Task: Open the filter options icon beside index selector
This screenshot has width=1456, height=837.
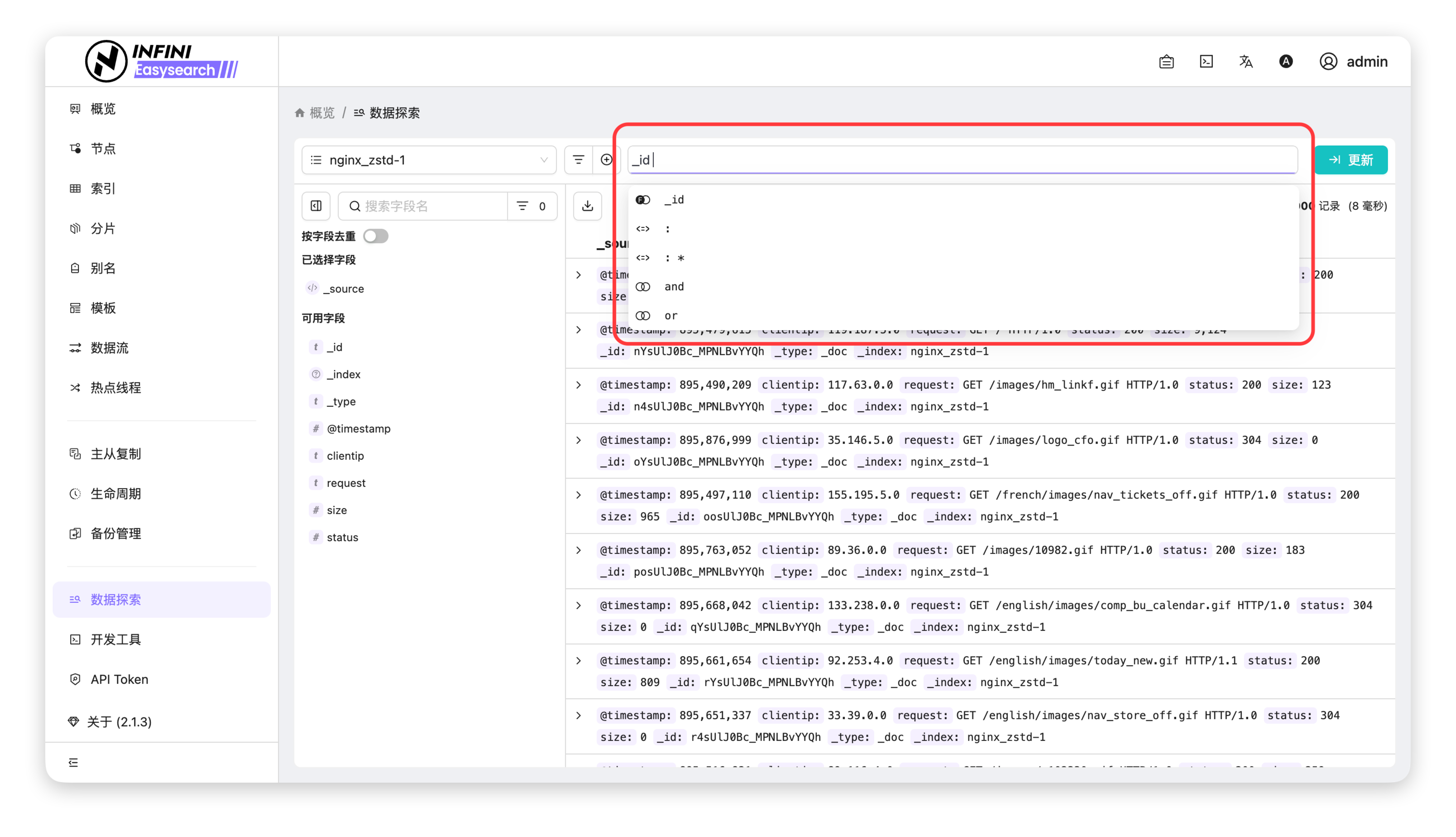Action: pyautogui.click(x=578, y=160)
